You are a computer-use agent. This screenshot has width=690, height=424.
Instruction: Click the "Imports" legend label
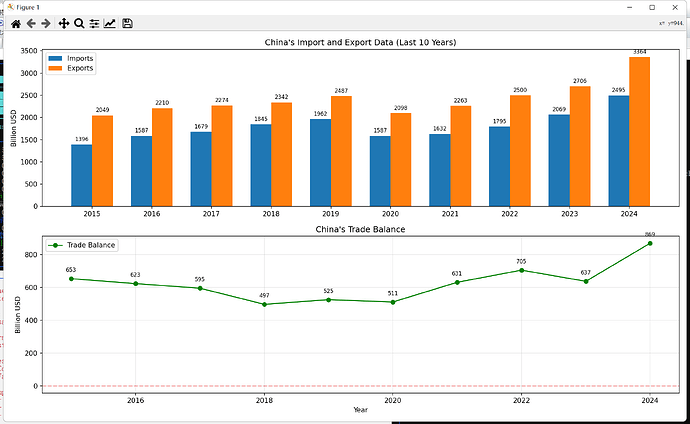(x=80, y=58)
